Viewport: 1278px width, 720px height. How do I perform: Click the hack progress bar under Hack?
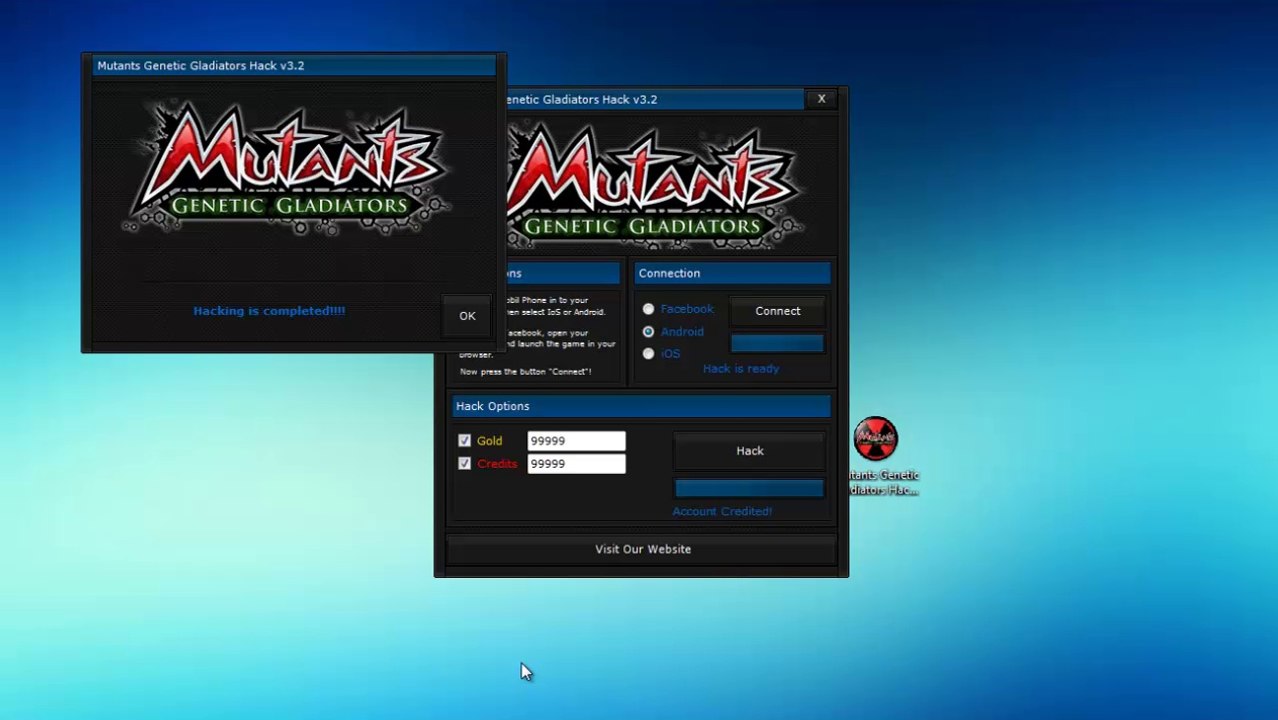point(750,488)
